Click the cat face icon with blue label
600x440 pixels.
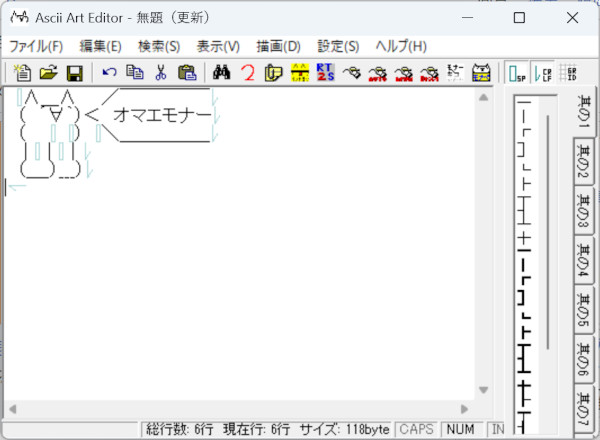tap(481, 72)
